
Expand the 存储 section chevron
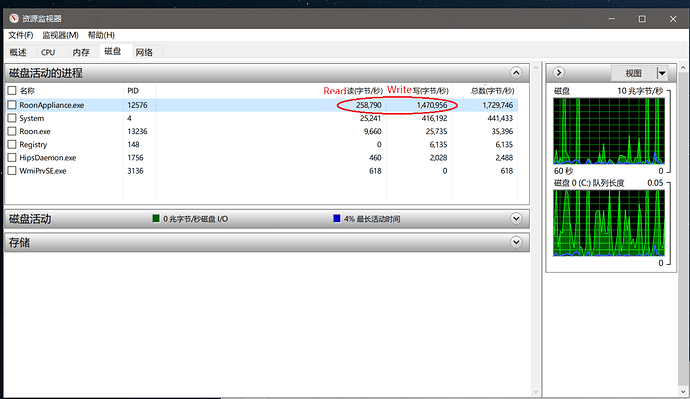coord(516,242)
